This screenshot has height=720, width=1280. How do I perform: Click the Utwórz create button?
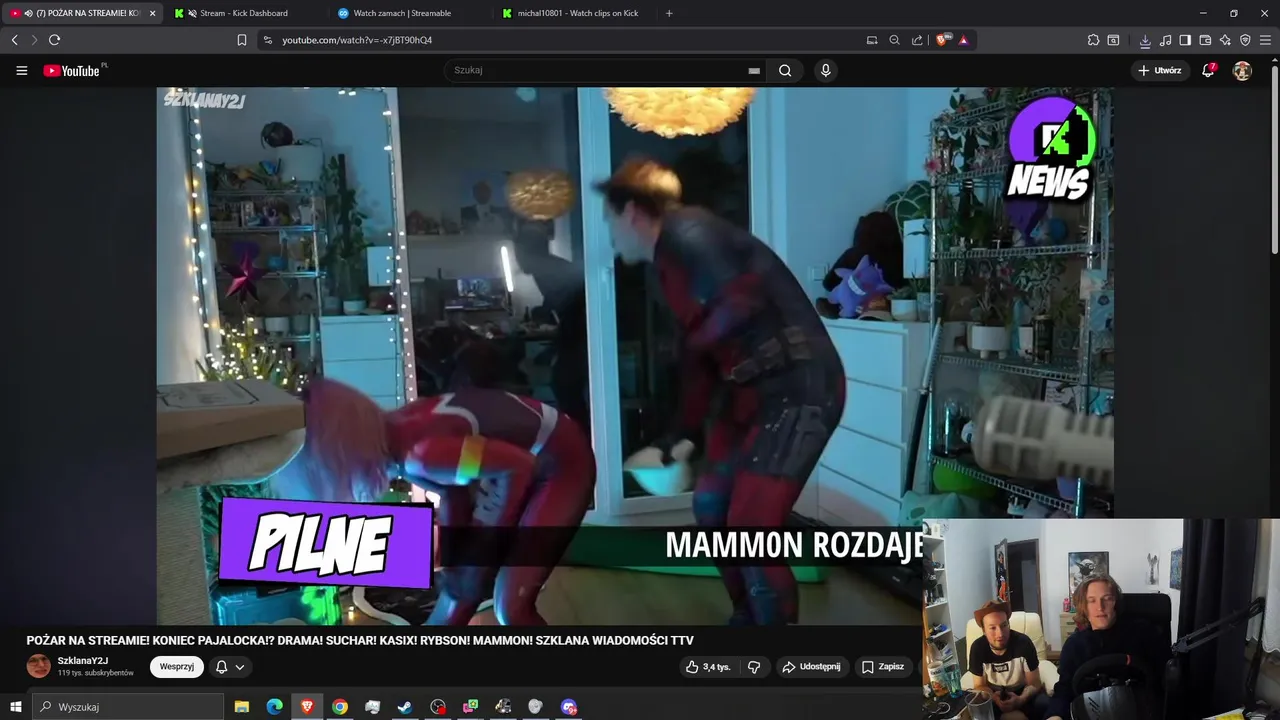1159,70
